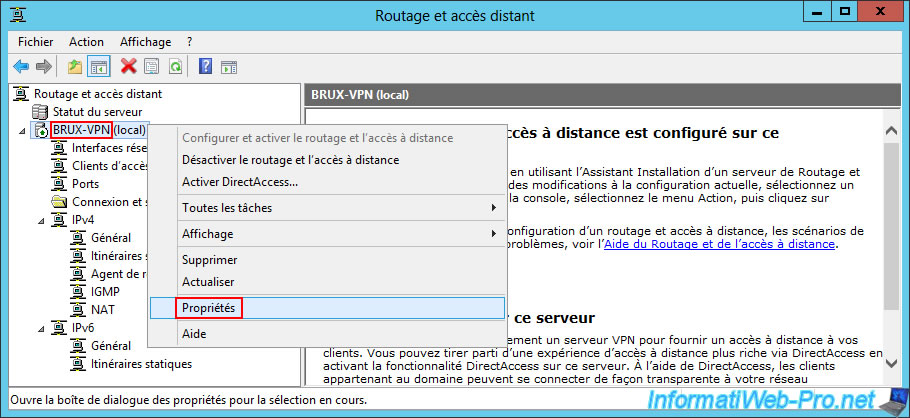Choose Propriétés in the context menu

(x=208, y=308)
